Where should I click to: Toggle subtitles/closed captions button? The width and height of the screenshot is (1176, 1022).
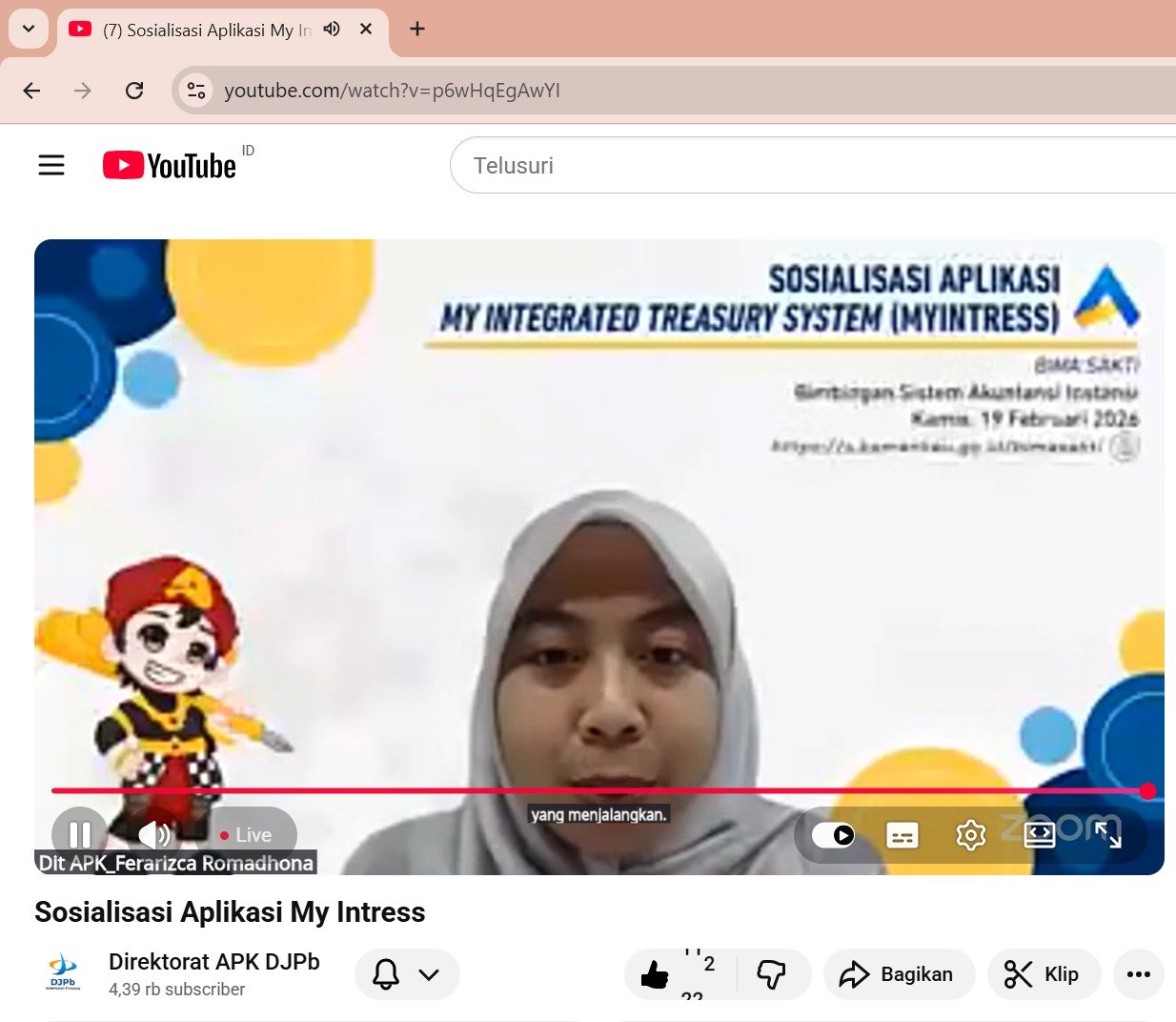click(902, 835)
